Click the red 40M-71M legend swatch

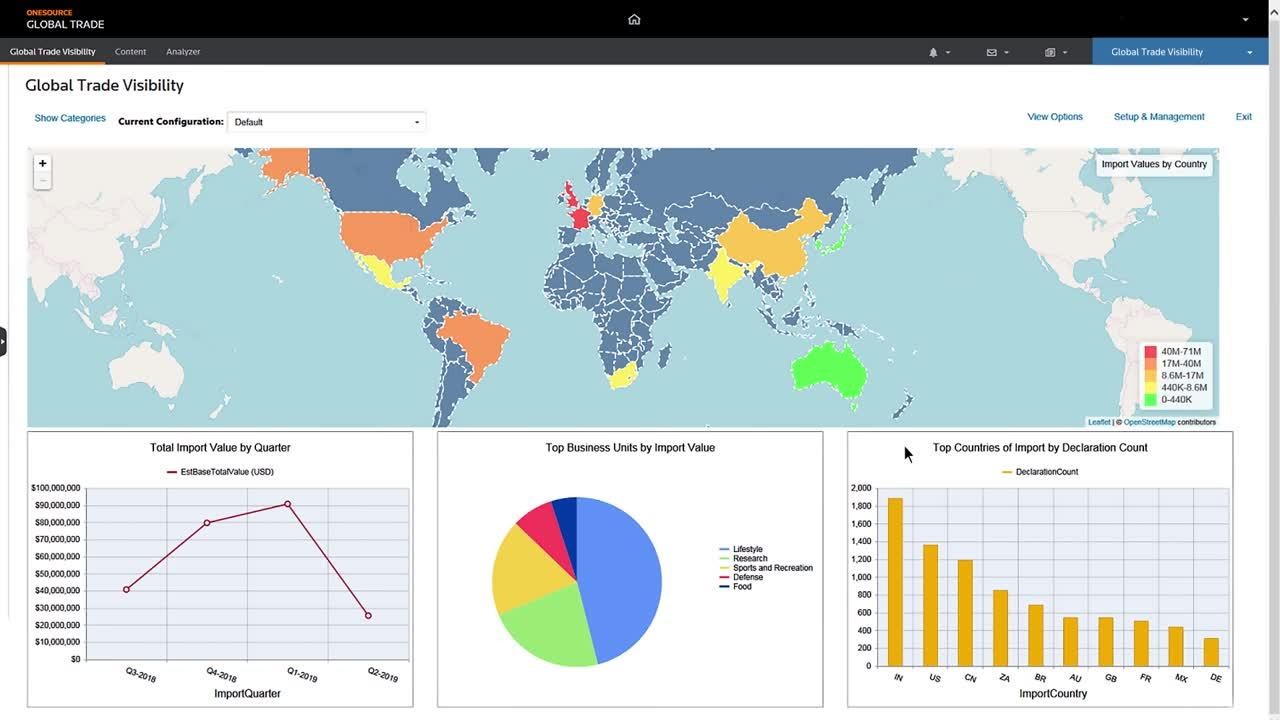click(x=1150, y=352)
